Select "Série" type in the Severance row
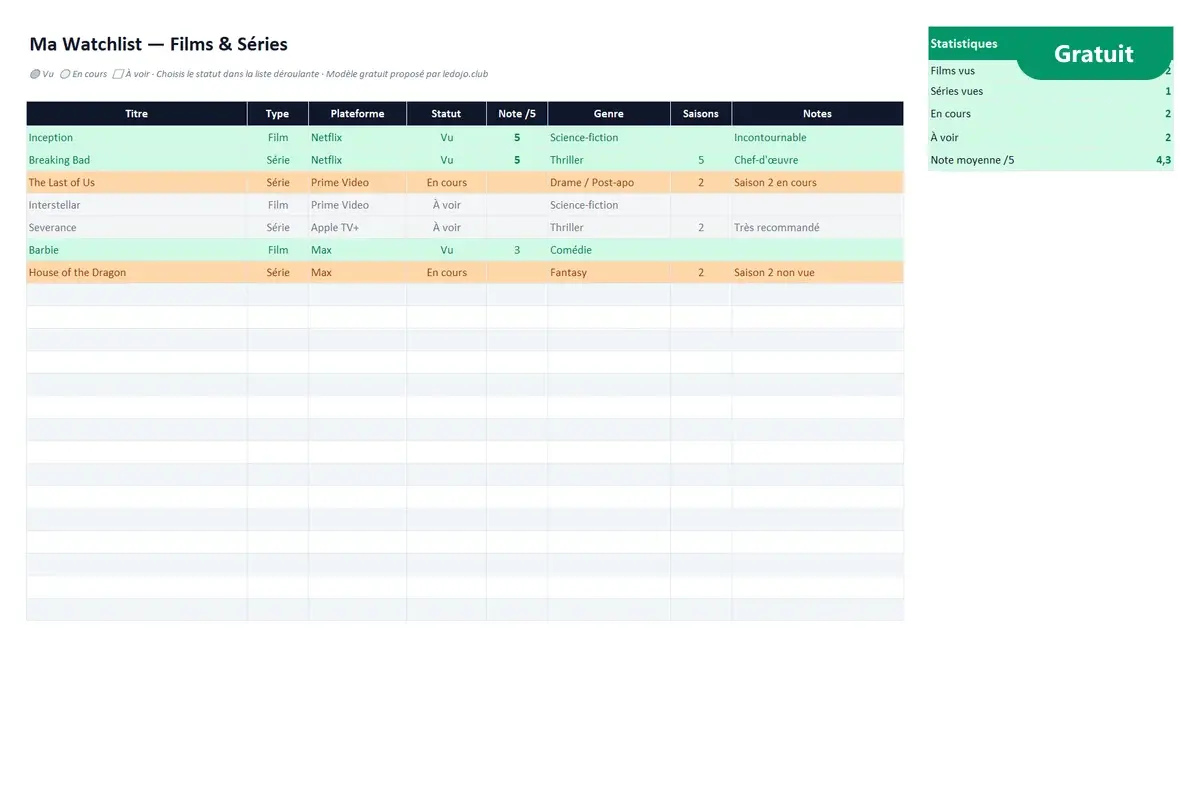This screenshot has height=800, width=1200. pyautogui.click(x=278, y=227)
